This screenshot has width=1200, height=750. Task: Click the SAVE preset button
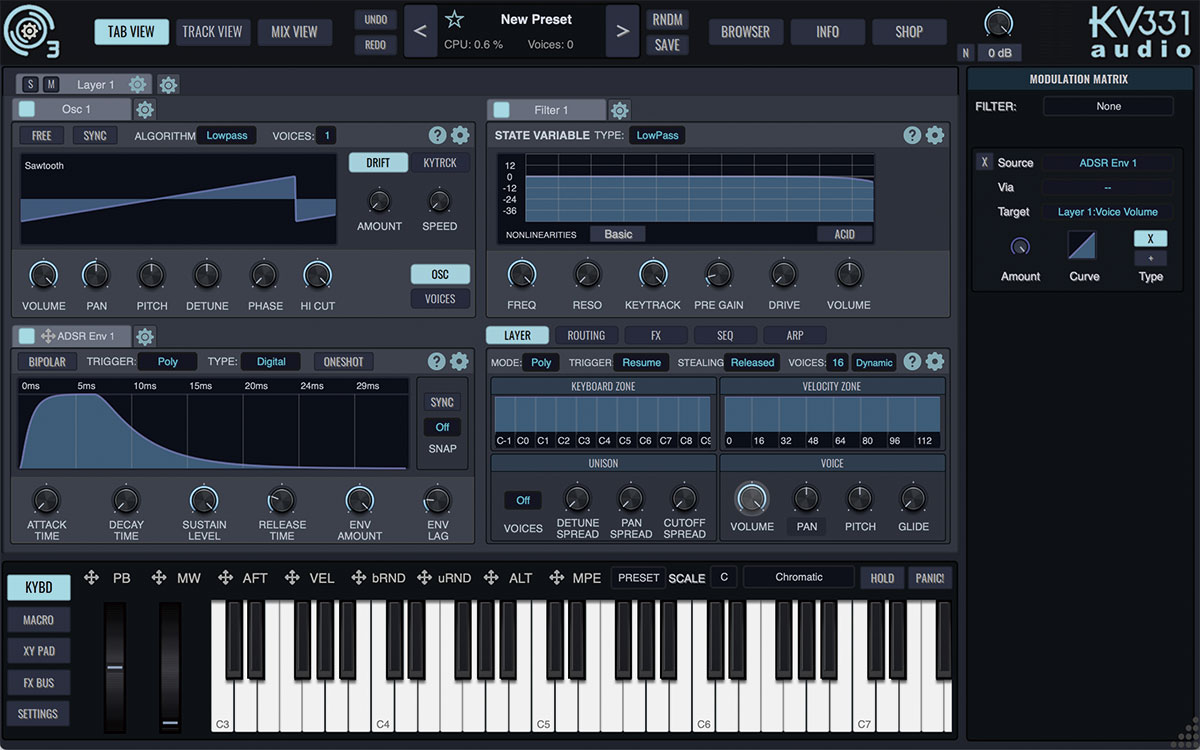[667, 45]
